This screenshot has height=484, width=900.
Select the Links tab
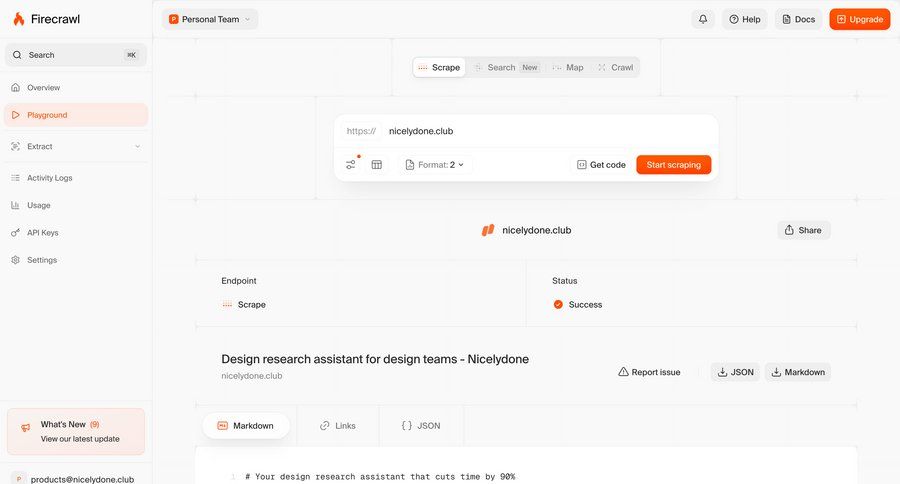(337, 426)
